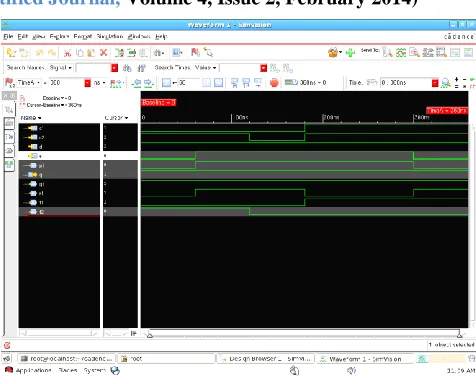Screen dimensions: 476x384
Task: Click the red stop simulation button
Action: [x=274, y=83]
